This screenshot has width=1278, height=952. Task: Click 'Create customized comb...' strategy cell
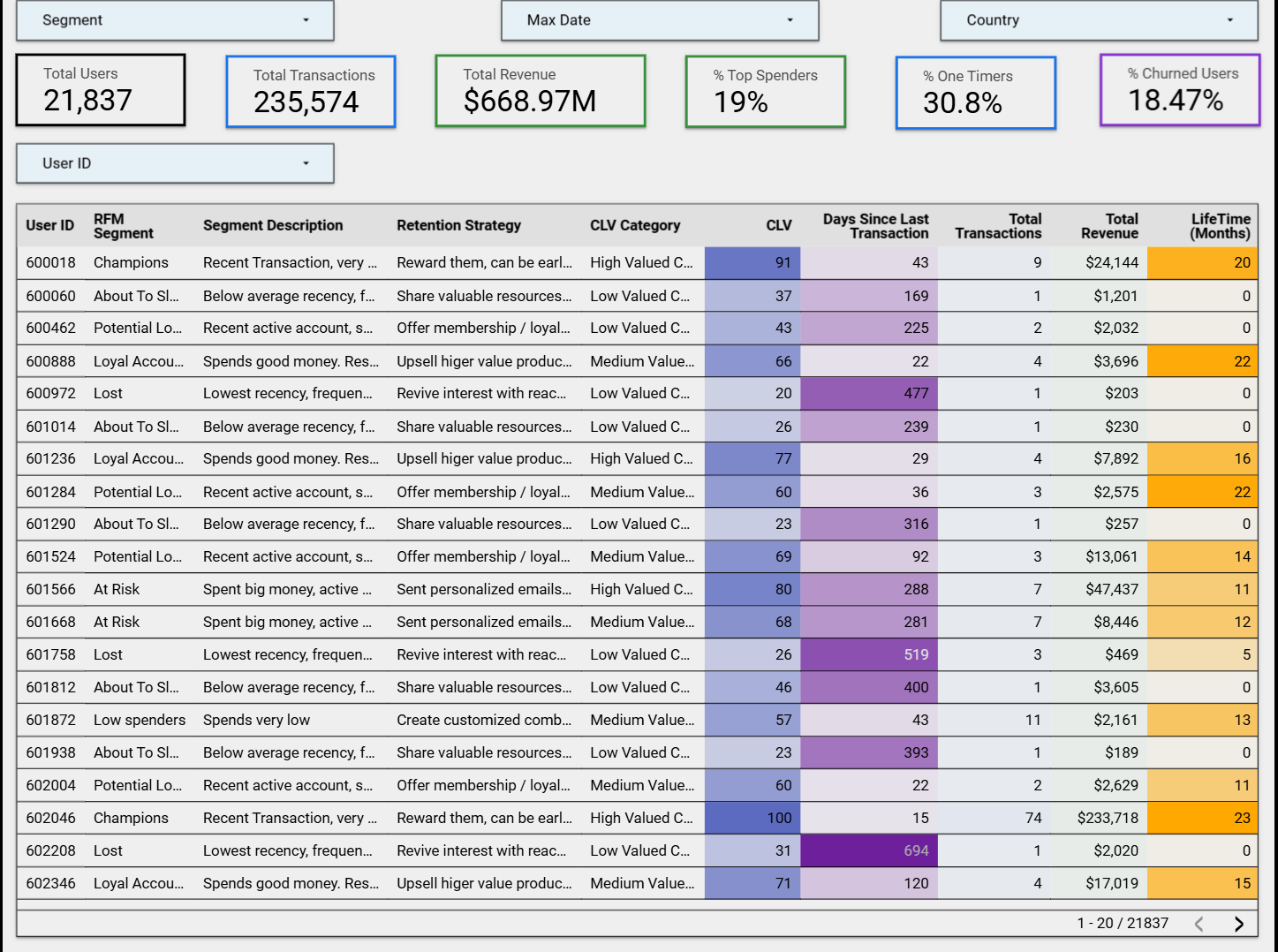point(484,720)
